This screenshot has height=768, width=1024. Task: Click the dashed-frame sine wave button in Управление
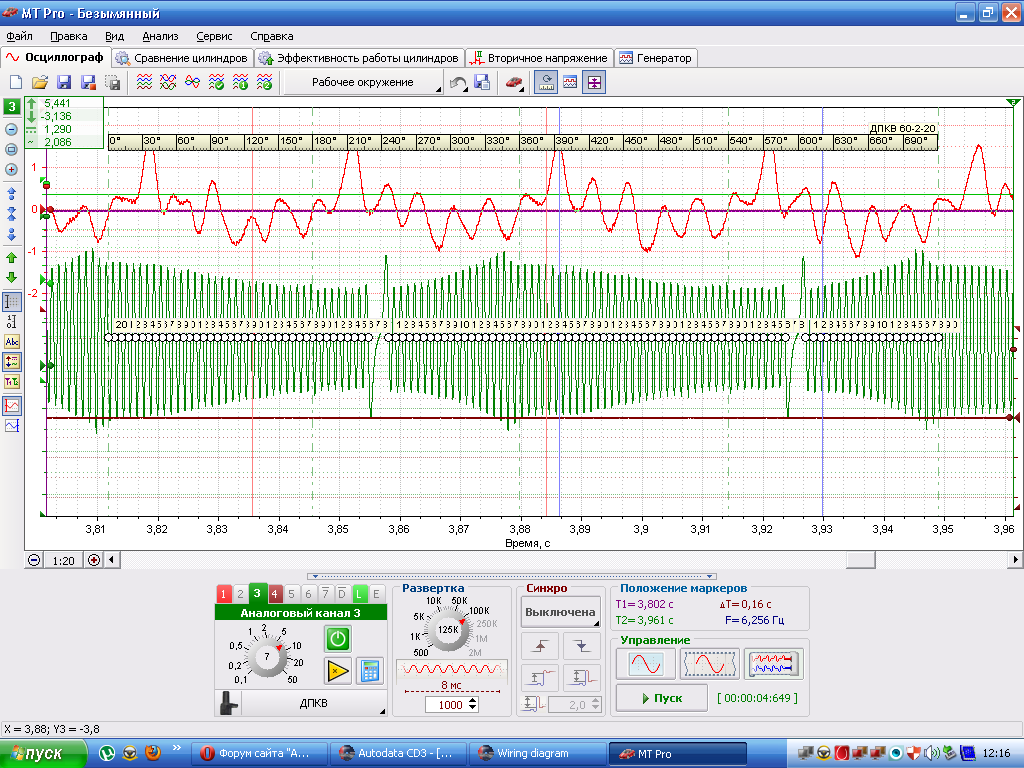tap(709, 664)
